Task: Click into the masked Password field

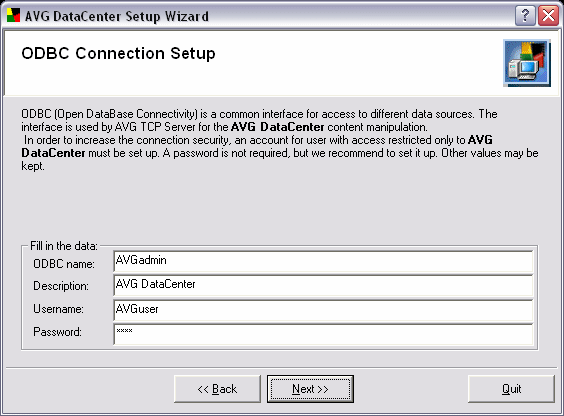Action: pyautogui.click(x=323, y=334)
